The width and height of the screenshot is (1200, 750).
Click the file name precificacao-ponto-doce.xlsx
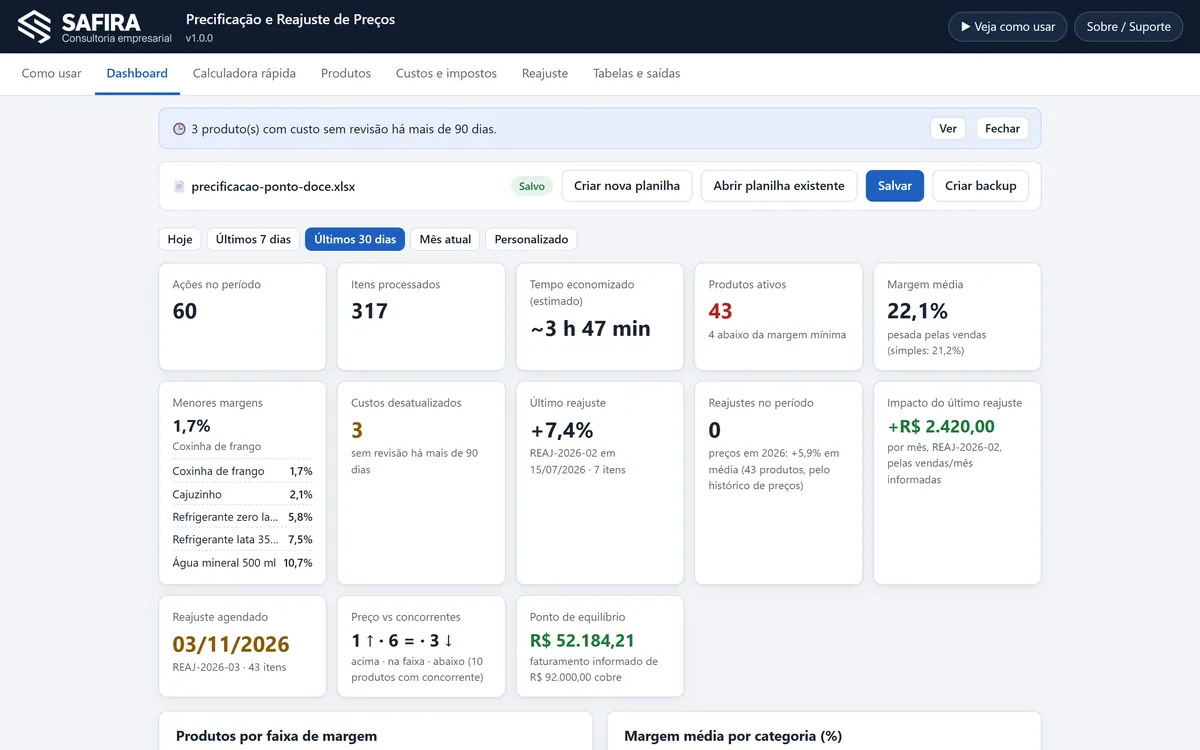click(273, 187)
